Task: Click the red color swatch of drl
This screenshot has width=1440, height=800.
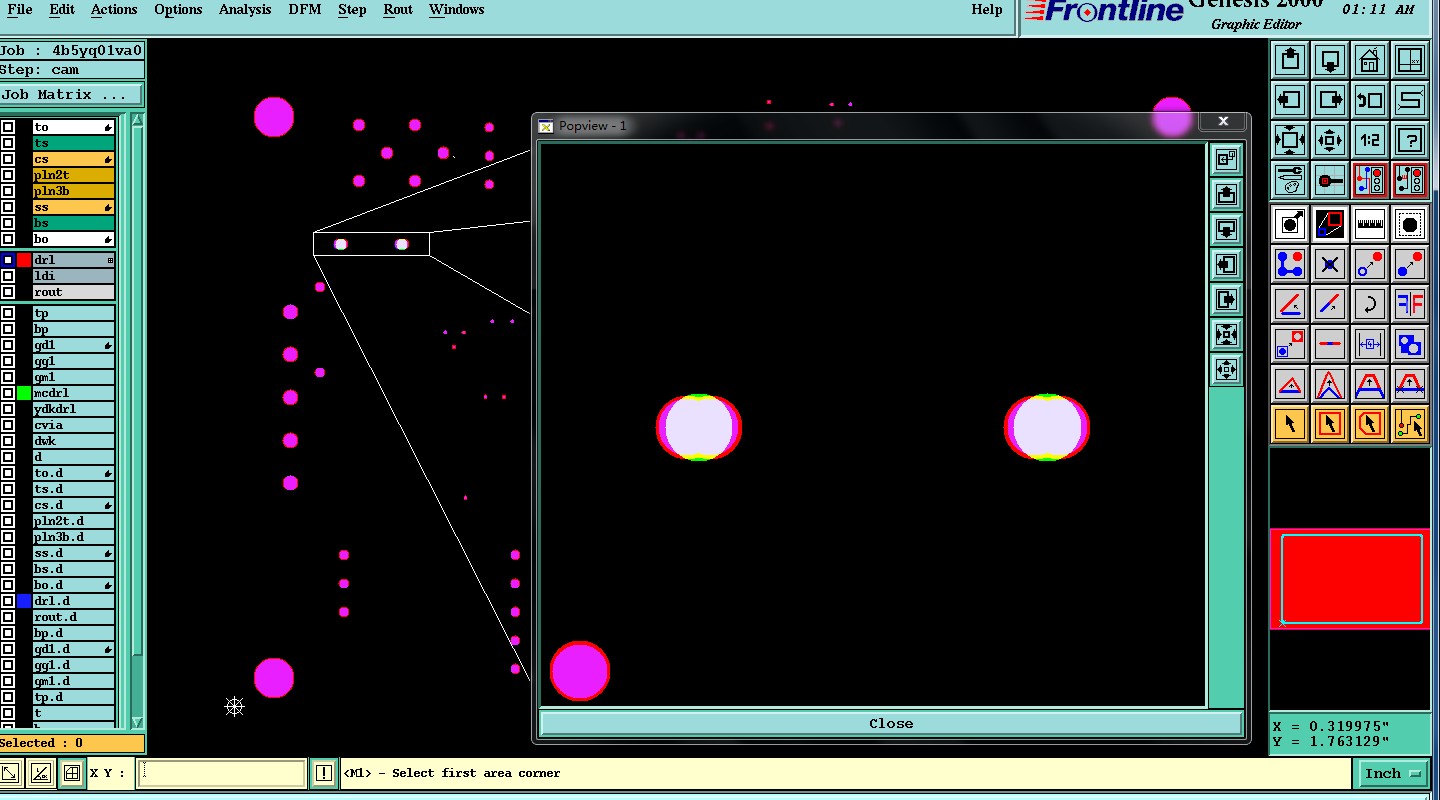Action: click(x=24, y=260)
